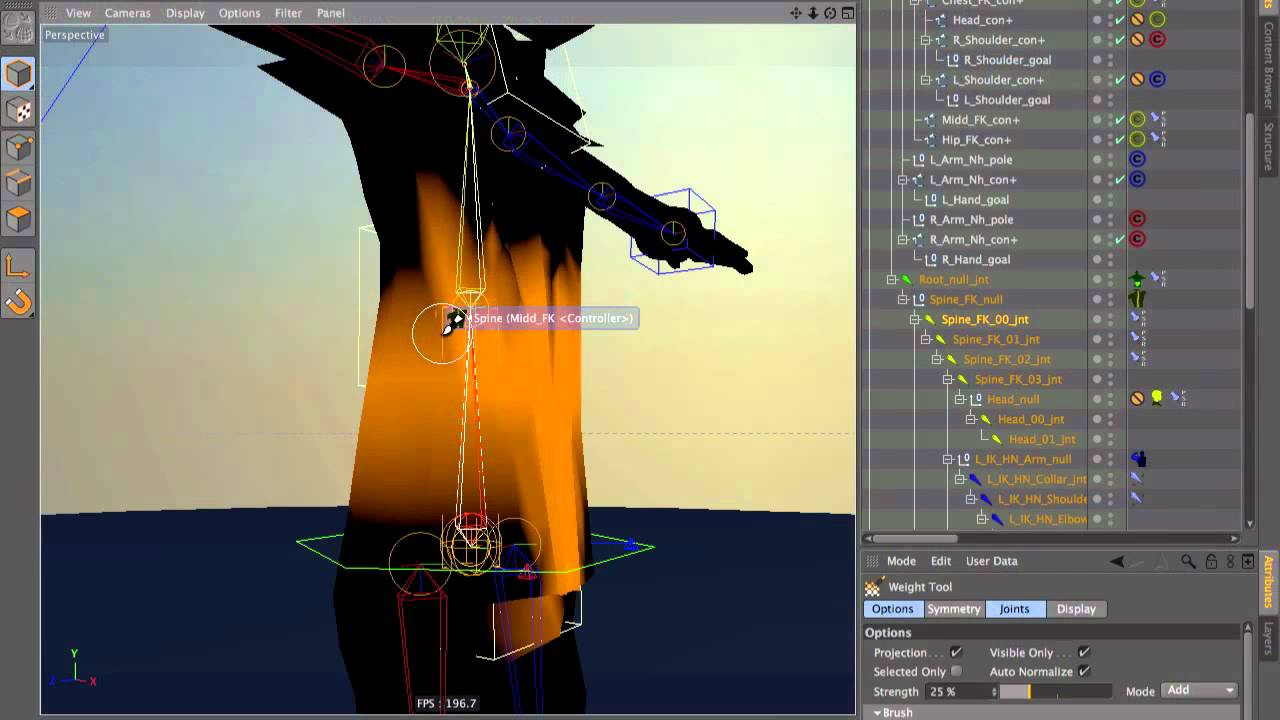This screenshot has width=1280, height=720.
Task: Switch to the Joints tab
Action: click(1014, 609)
